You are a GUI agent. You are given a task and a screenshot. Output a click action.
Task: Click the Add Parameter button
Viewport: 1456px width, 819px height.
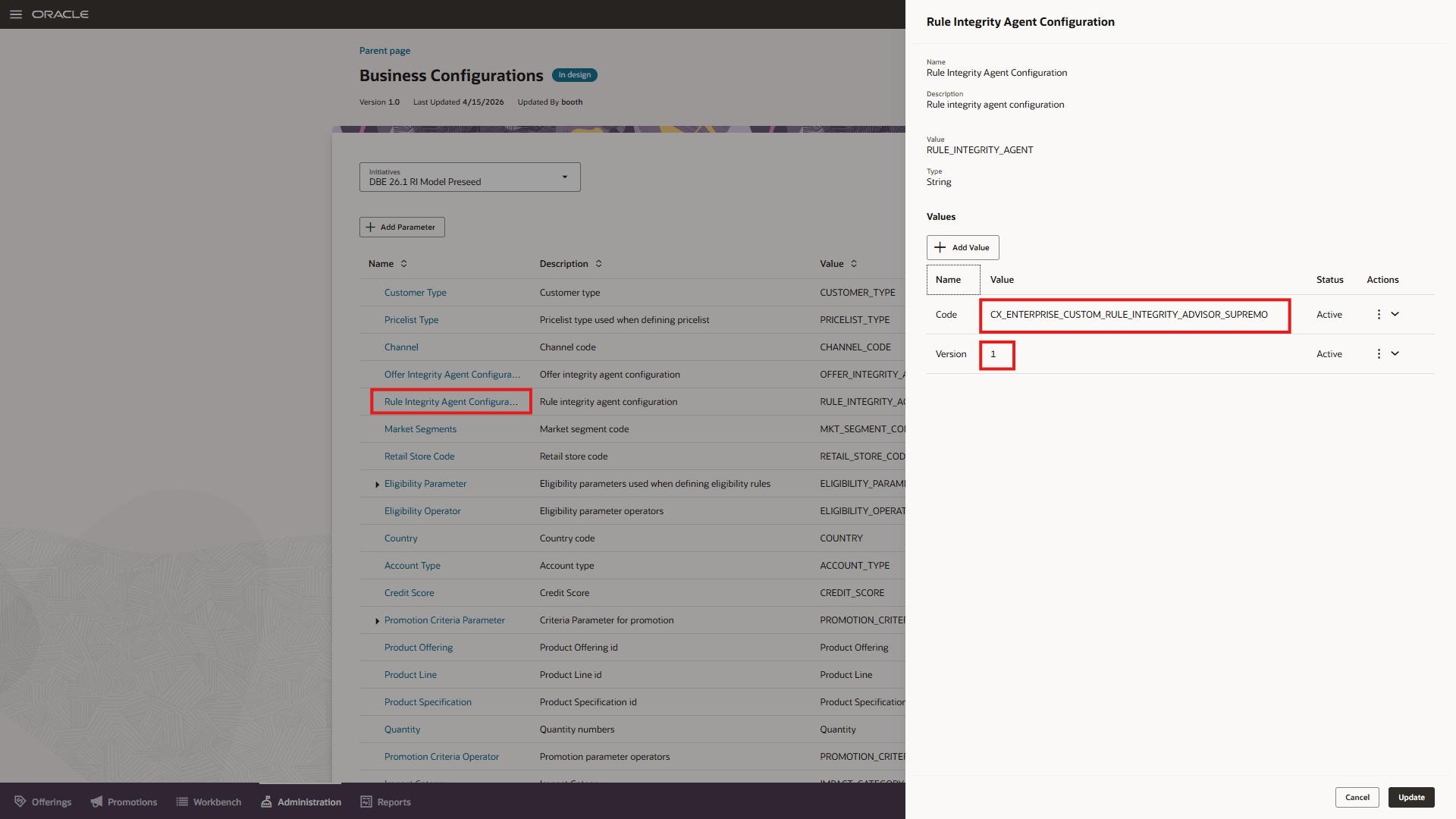[x=402, y=227]
